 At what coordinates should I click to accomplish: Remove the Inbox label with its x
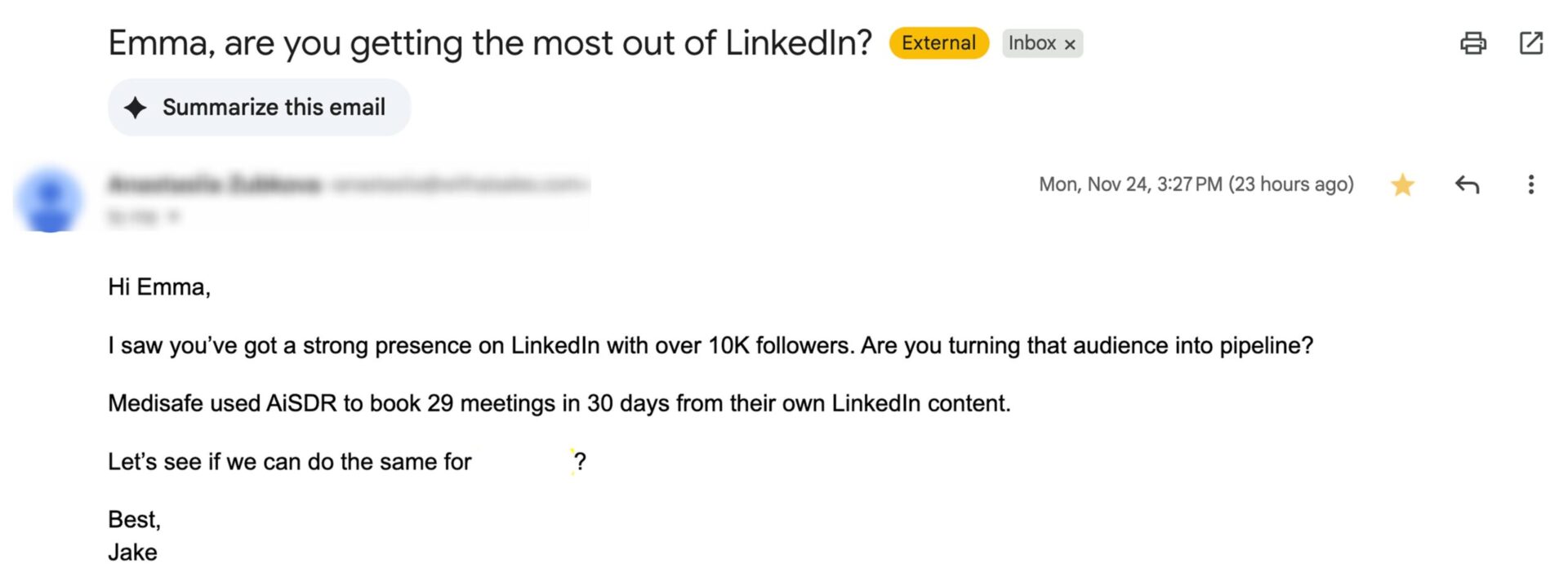[1070, 45]
